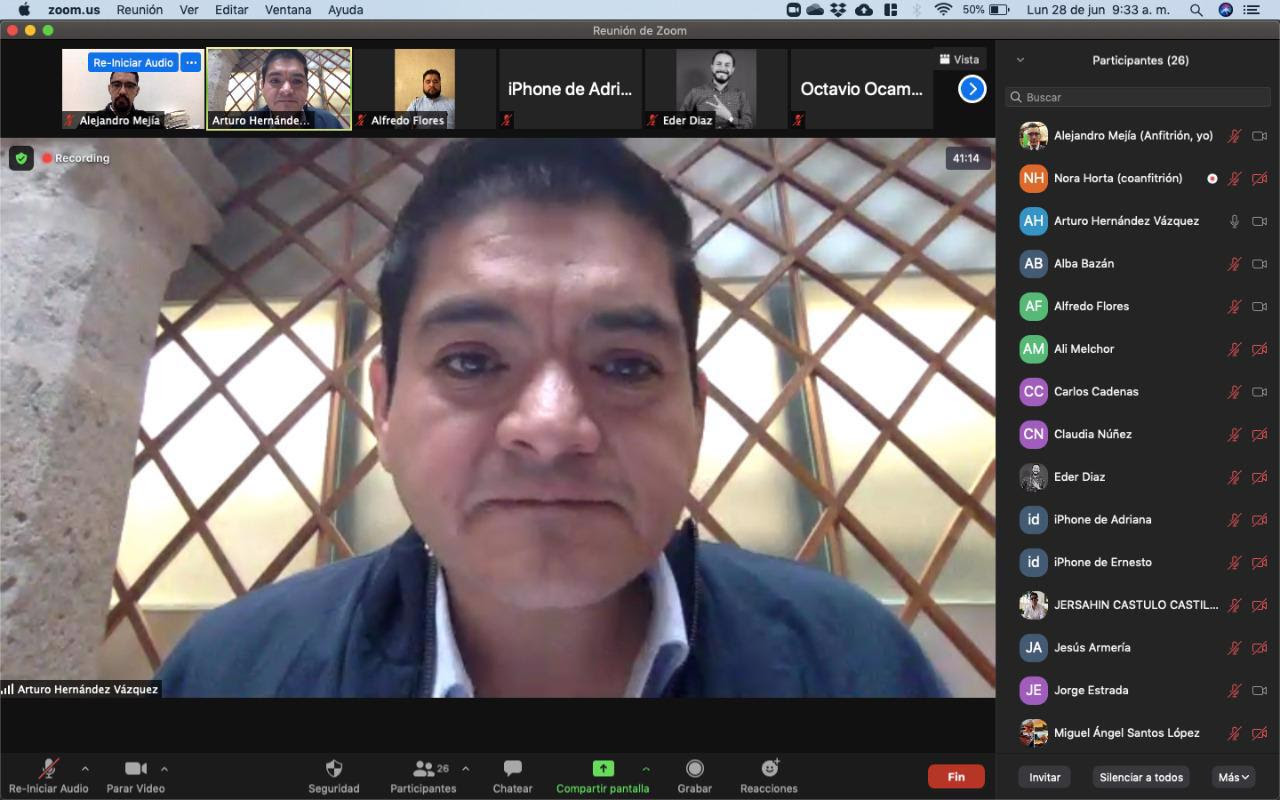The width and height of the screenshot is (1280, 800).
Task: Open the Chatear chat bubble
Action: [x=512, y=769]
